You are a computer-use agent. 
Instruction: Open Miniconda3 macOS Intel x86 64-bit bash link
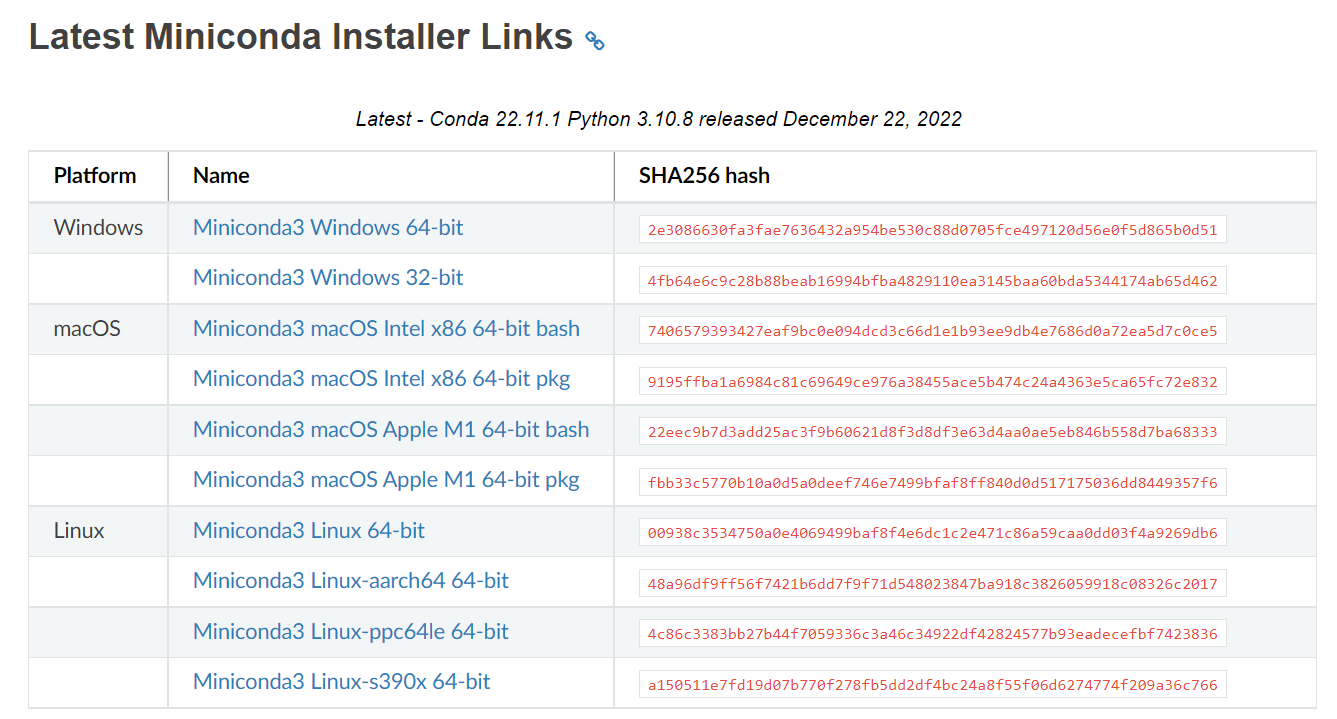pos(386,328)
